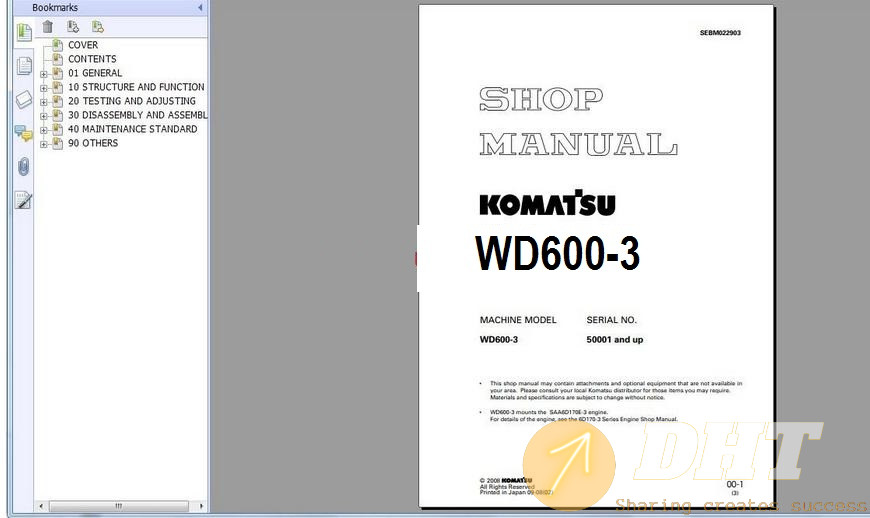Click bookmarks scrollbar left arrow
Screen dimensions: 870x518
point(41,506)
